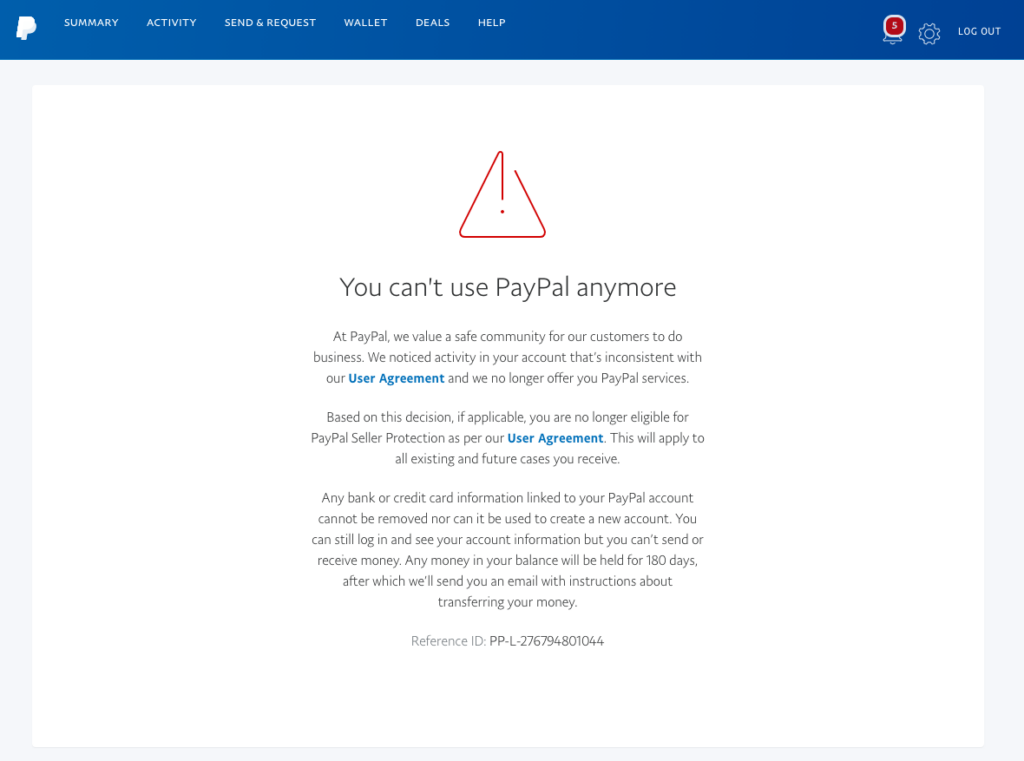Open Send & Request in navigation

point(270,23)
